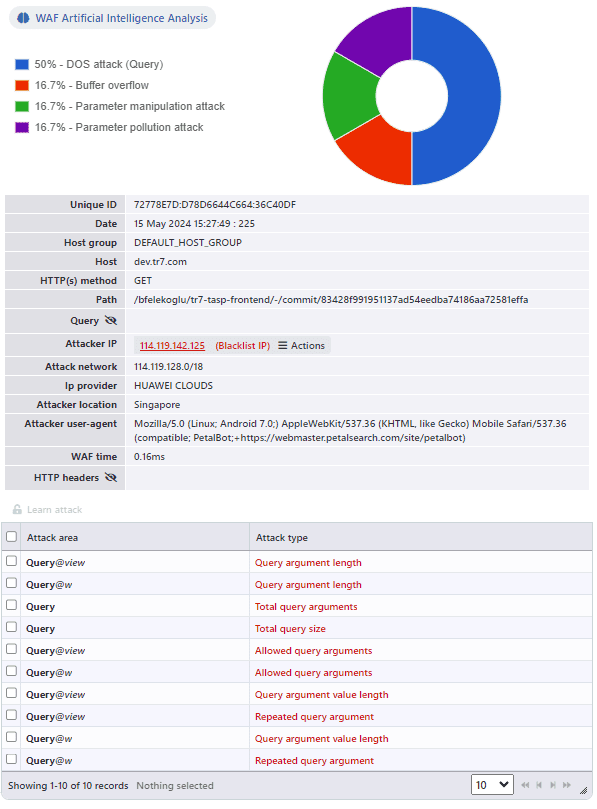The width and height of the screenshot is (597, 809).
Task: Select the Total query arguments attack type
Action: point(306,606)
